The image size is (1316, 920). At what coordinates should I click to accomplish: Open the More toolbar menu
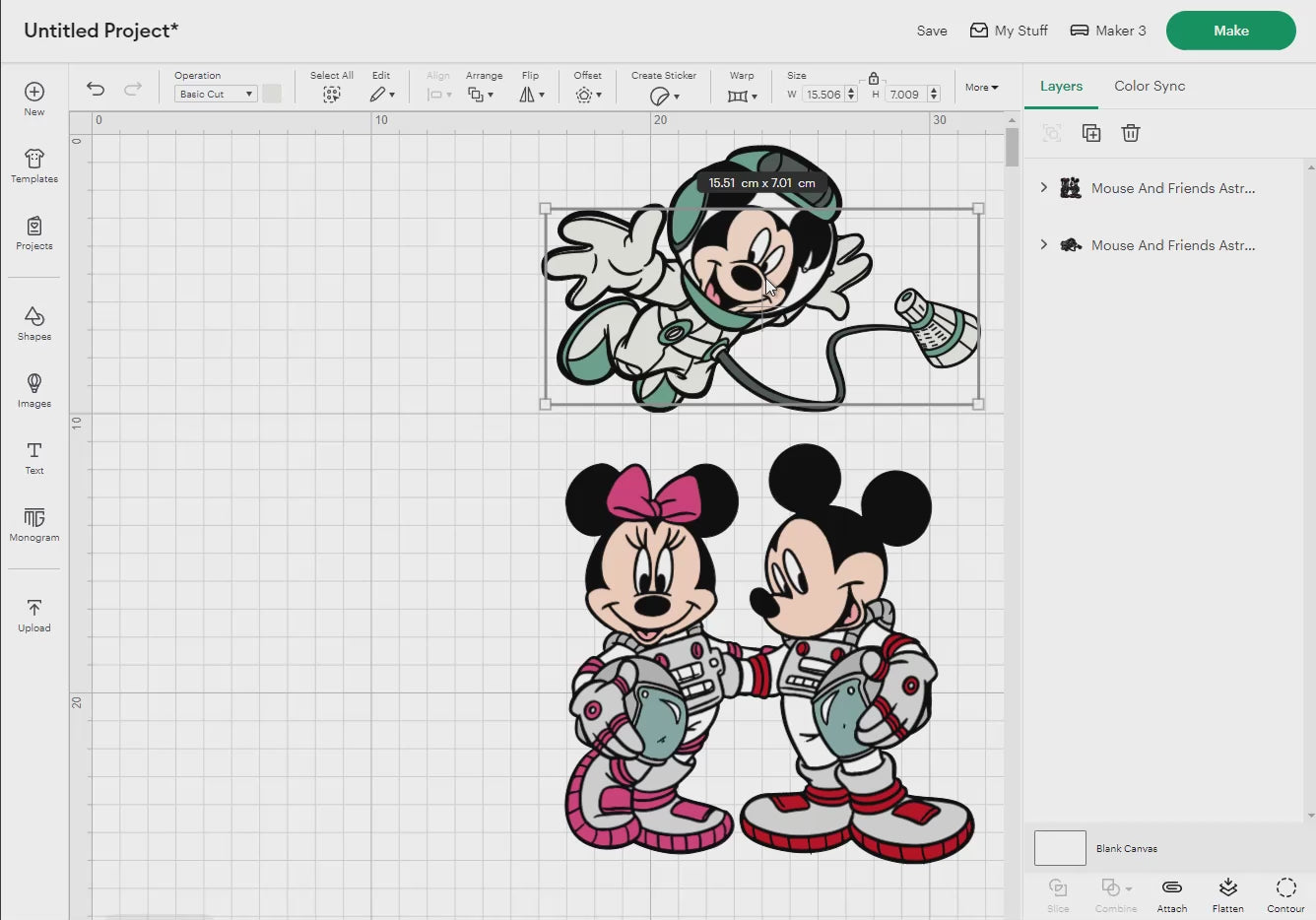pyautogui.click(x=981, y=88)
